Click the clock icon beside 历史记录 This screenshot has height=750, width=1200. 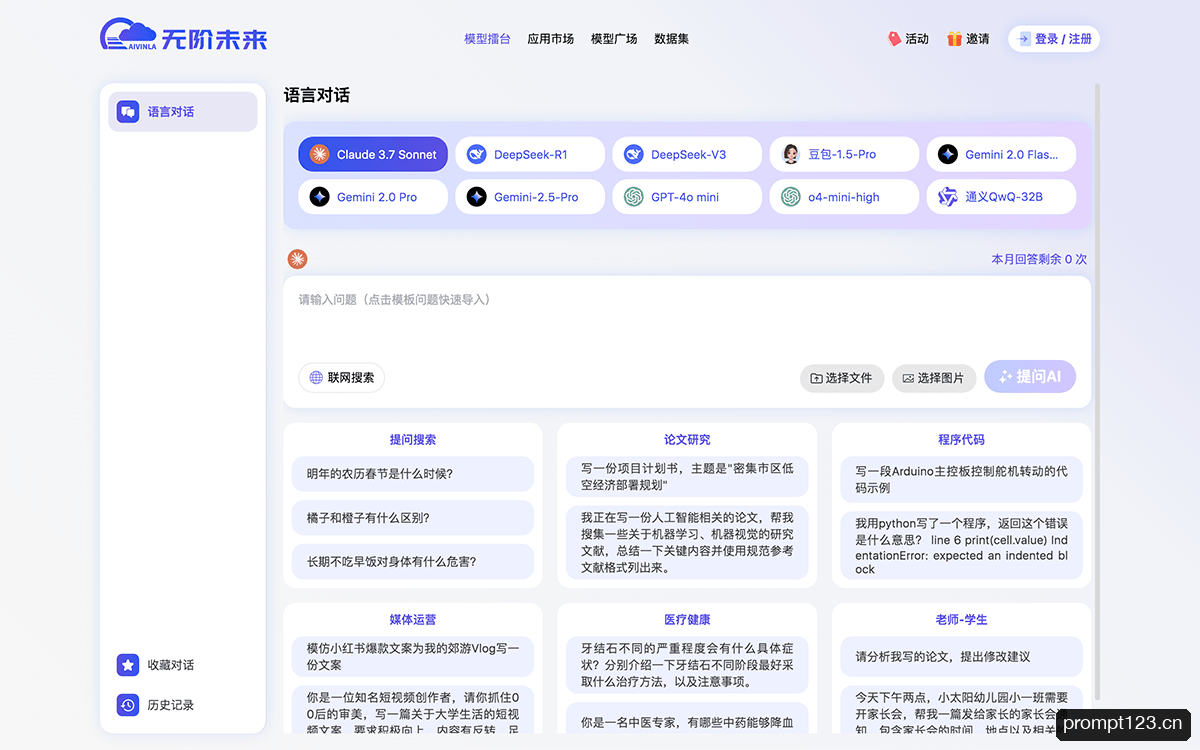pos(128,705)
